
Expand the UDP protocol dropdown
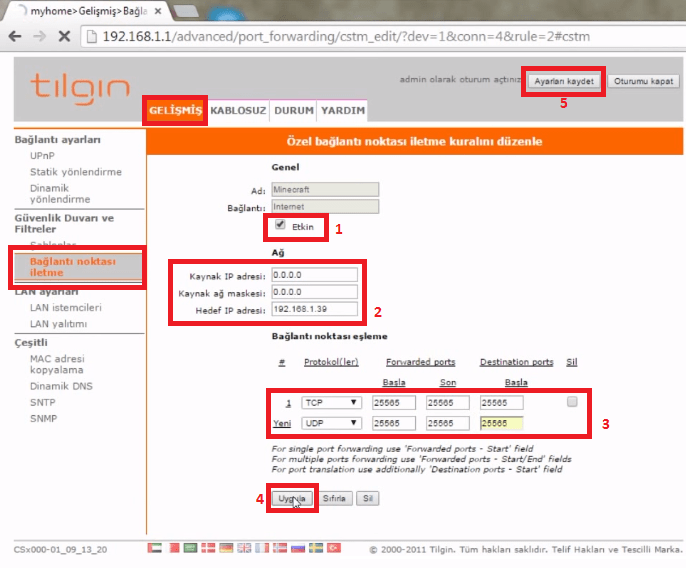[331, 423]
